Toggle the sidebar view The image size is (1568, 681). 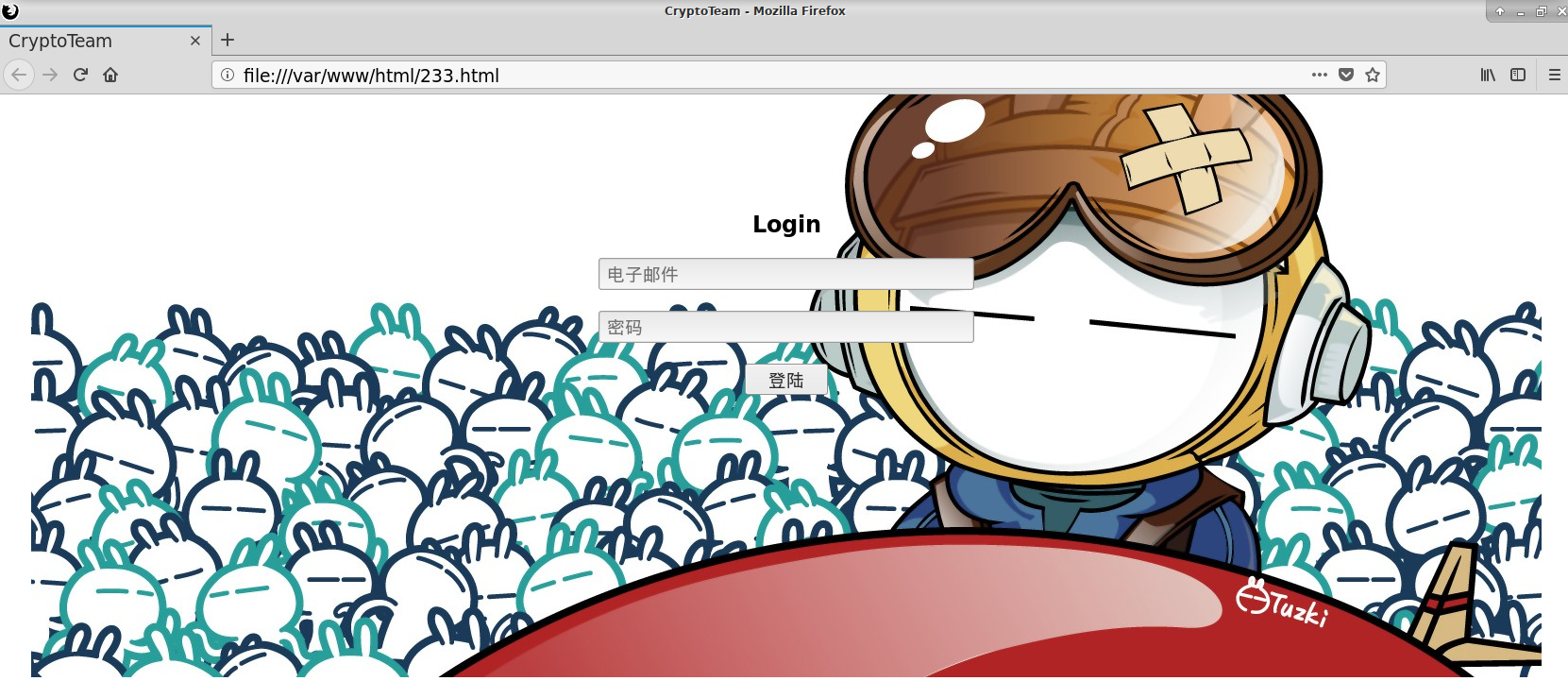(x=1518, y=75)
